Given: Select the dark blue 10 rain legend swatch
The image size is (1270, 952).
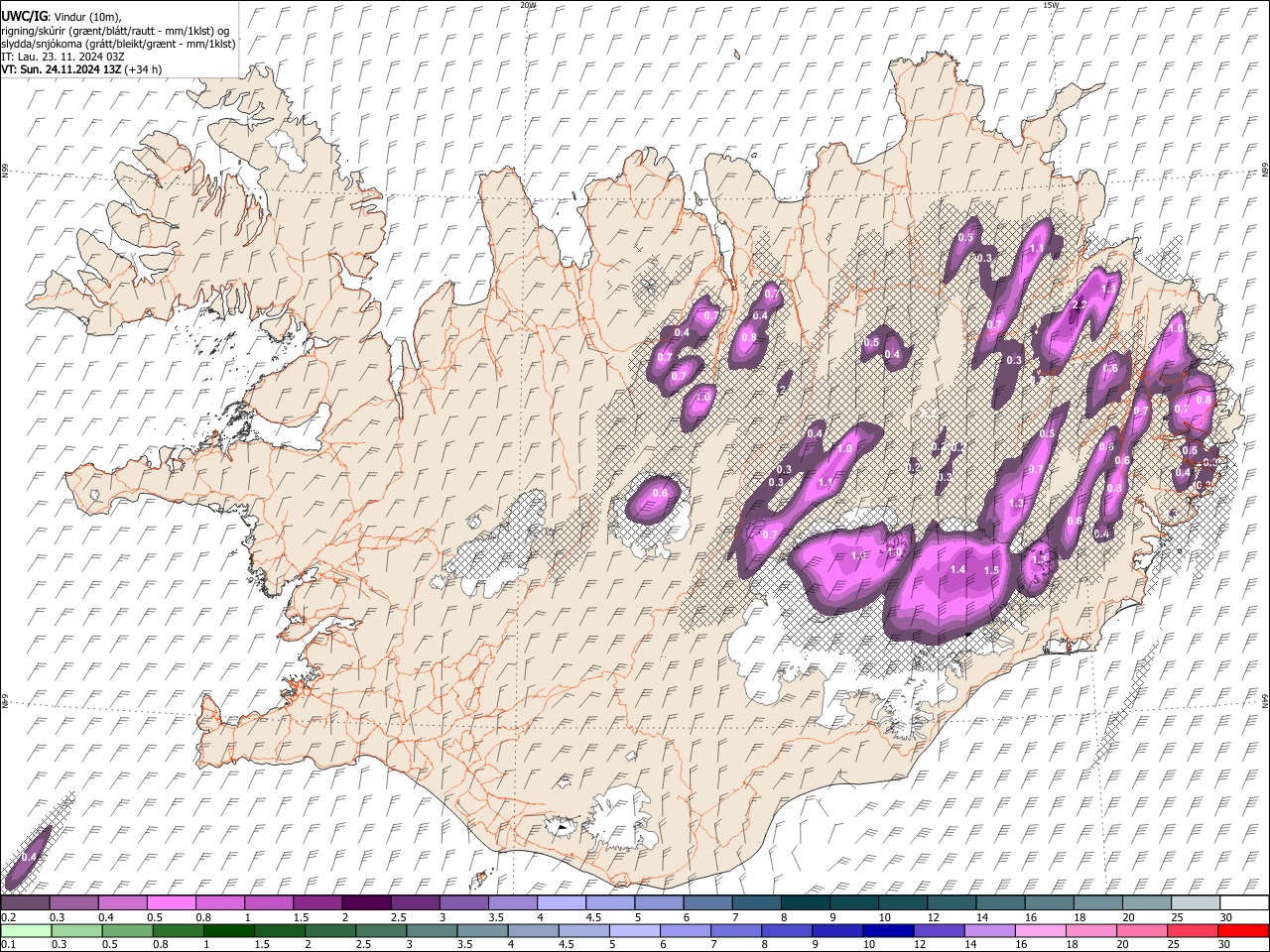Looking at the screenshot, I should (888, 930).
